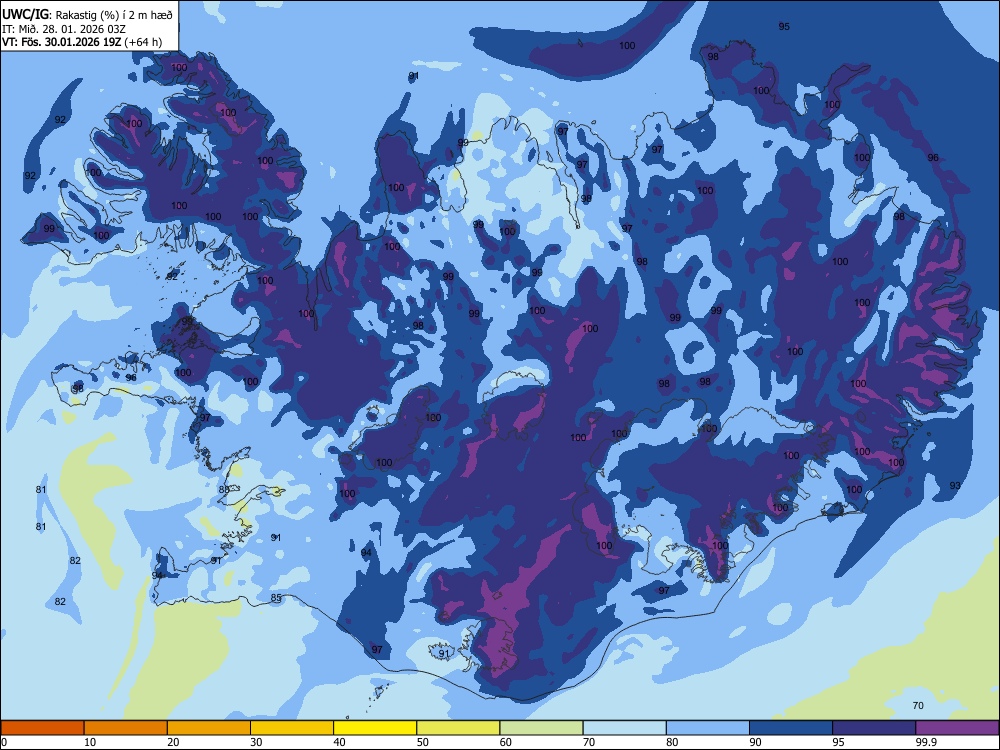
Task: Pick the bright yellow 40–50% legend swatch
Action: pyautogui.click(x=375, y=728)
